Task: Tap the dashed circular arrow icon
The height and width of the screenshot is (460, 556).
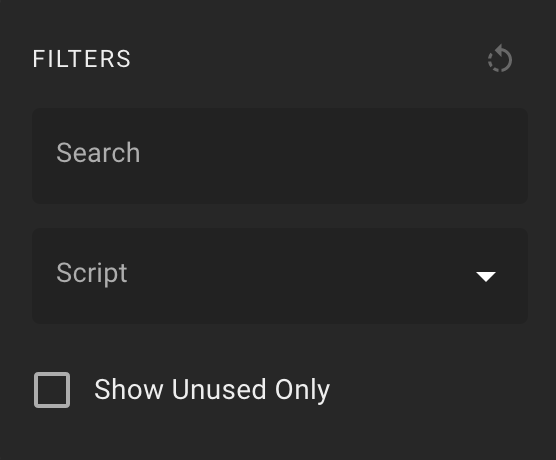Action: click(500, 59)
